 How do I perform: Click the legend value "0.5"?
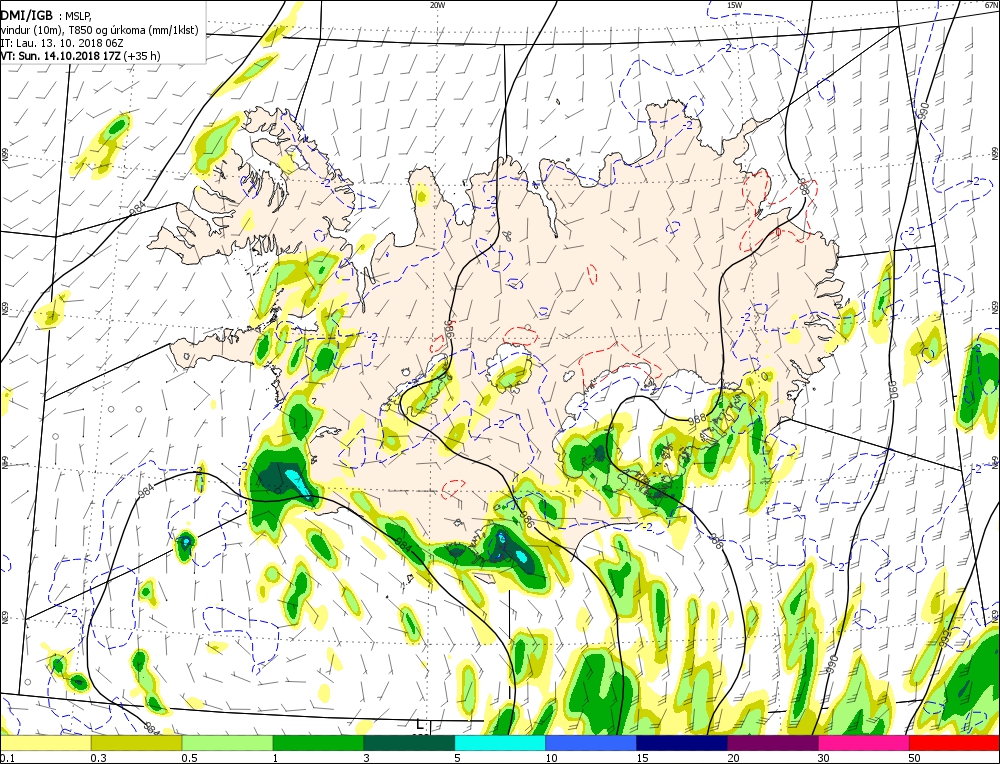coord(189,758)
